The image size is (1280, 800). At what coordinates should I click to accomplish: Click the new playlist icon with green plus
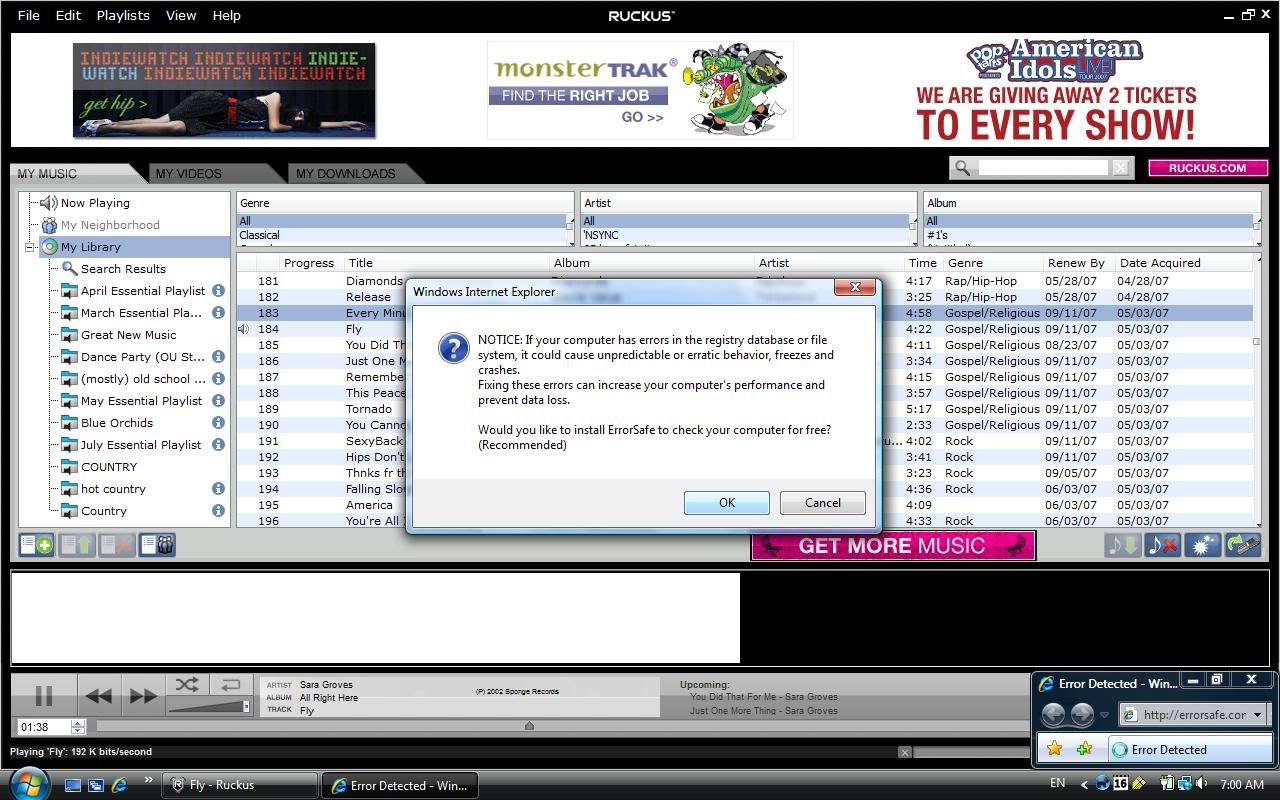(x=37, y=545)
